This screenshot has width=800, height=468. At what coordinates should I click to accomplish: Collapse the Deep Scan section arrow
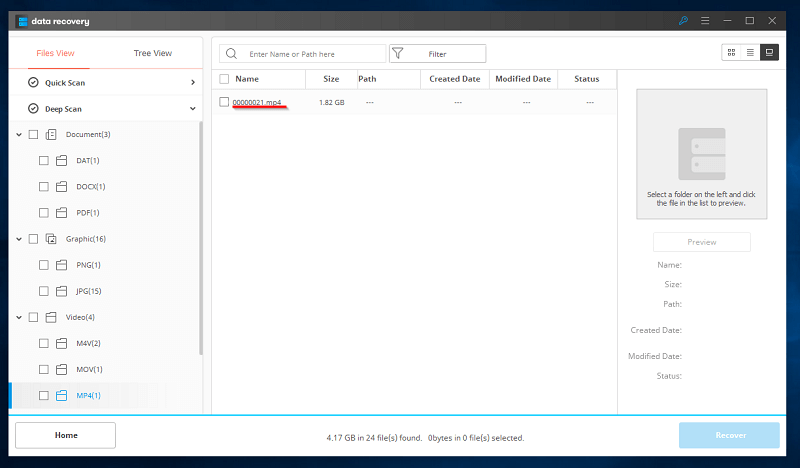(193, 109)
